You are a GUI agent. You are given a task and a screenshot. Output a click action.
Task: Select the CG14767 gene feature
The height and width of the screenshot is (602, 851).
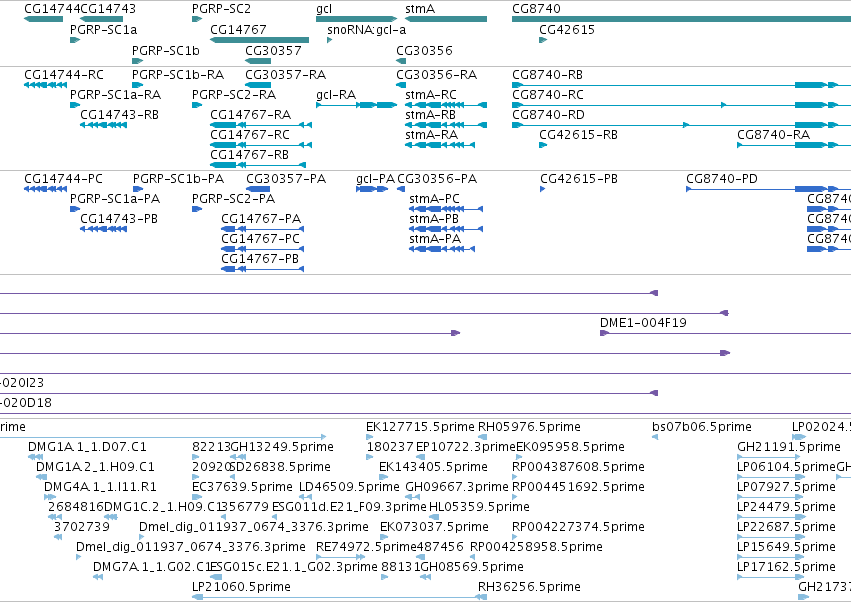(x=259, y=40)
